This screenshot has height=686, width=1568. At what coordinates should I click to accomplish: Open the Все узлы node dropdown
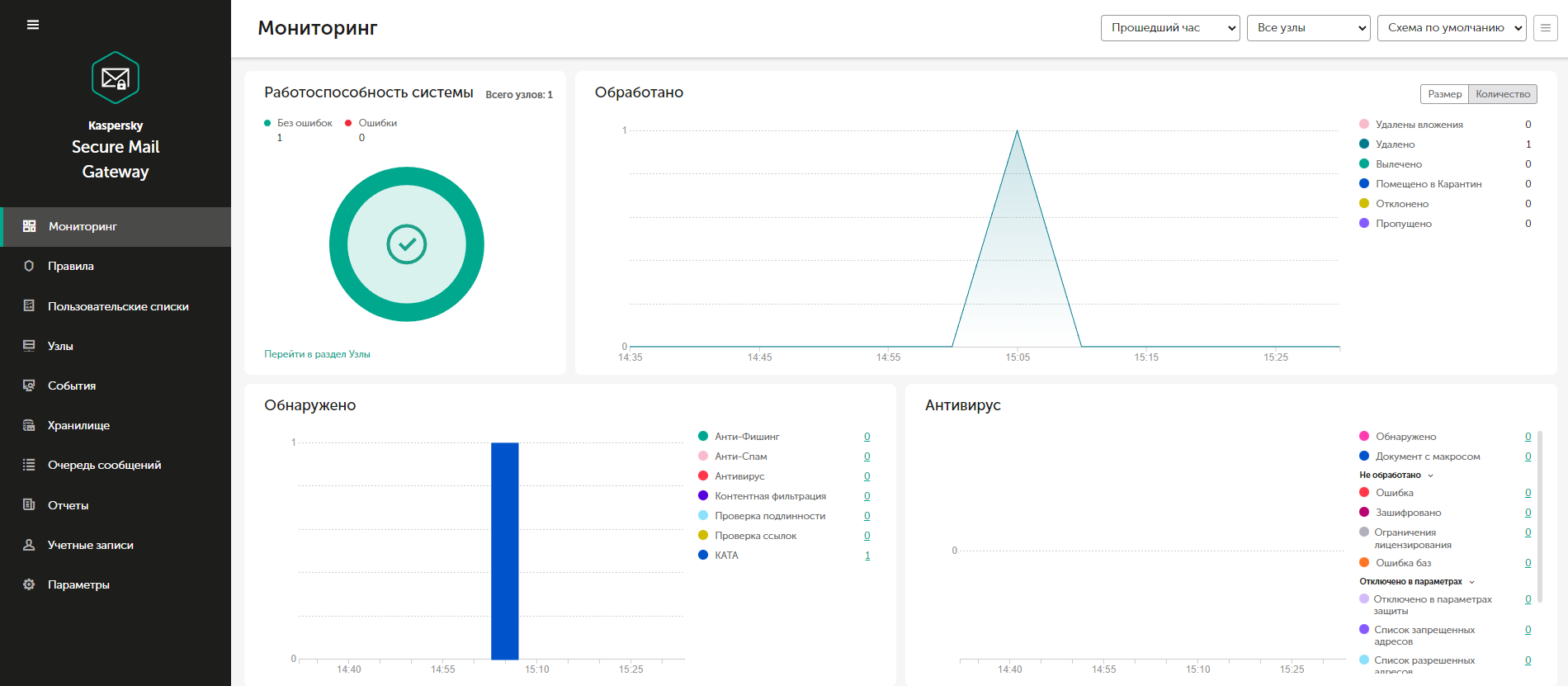point(1309,28)
